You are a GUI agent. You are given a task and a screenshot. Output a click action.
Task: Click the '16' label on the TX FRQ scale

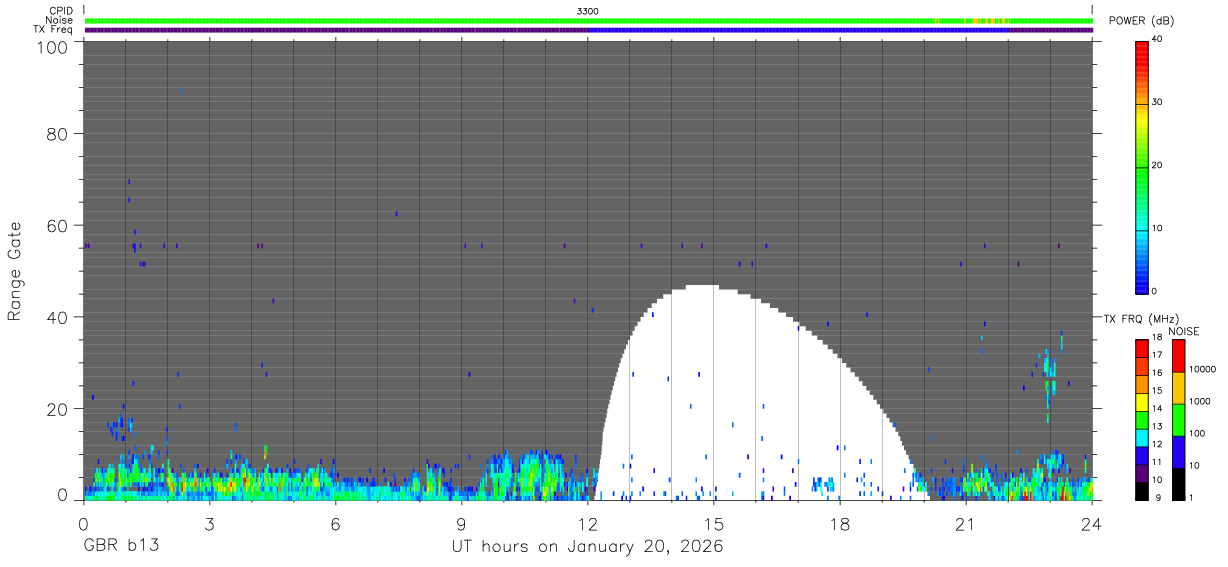click(1156, 373)
